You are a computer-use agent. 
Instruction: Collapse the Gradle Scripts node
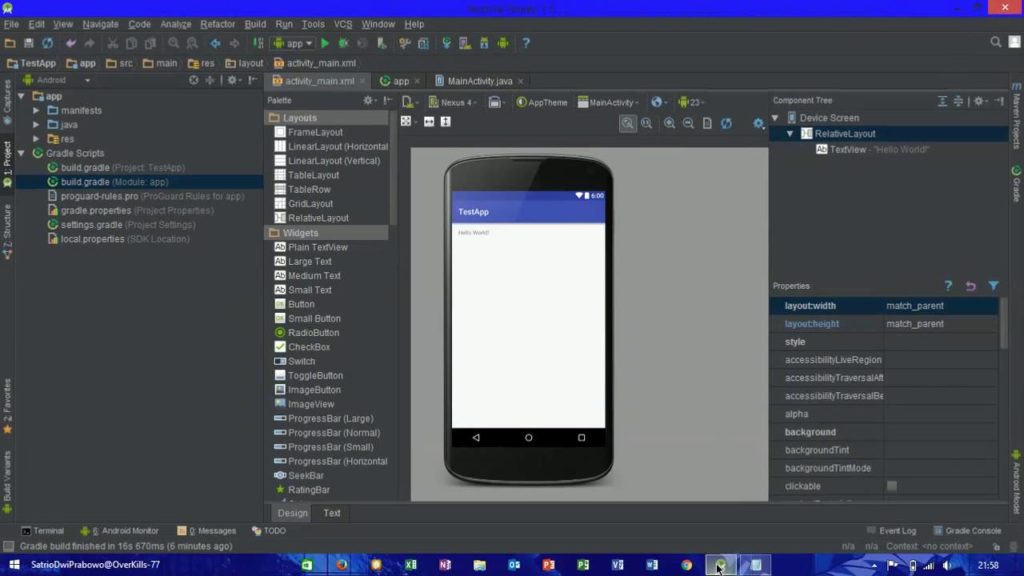click(x=22, y=153)
